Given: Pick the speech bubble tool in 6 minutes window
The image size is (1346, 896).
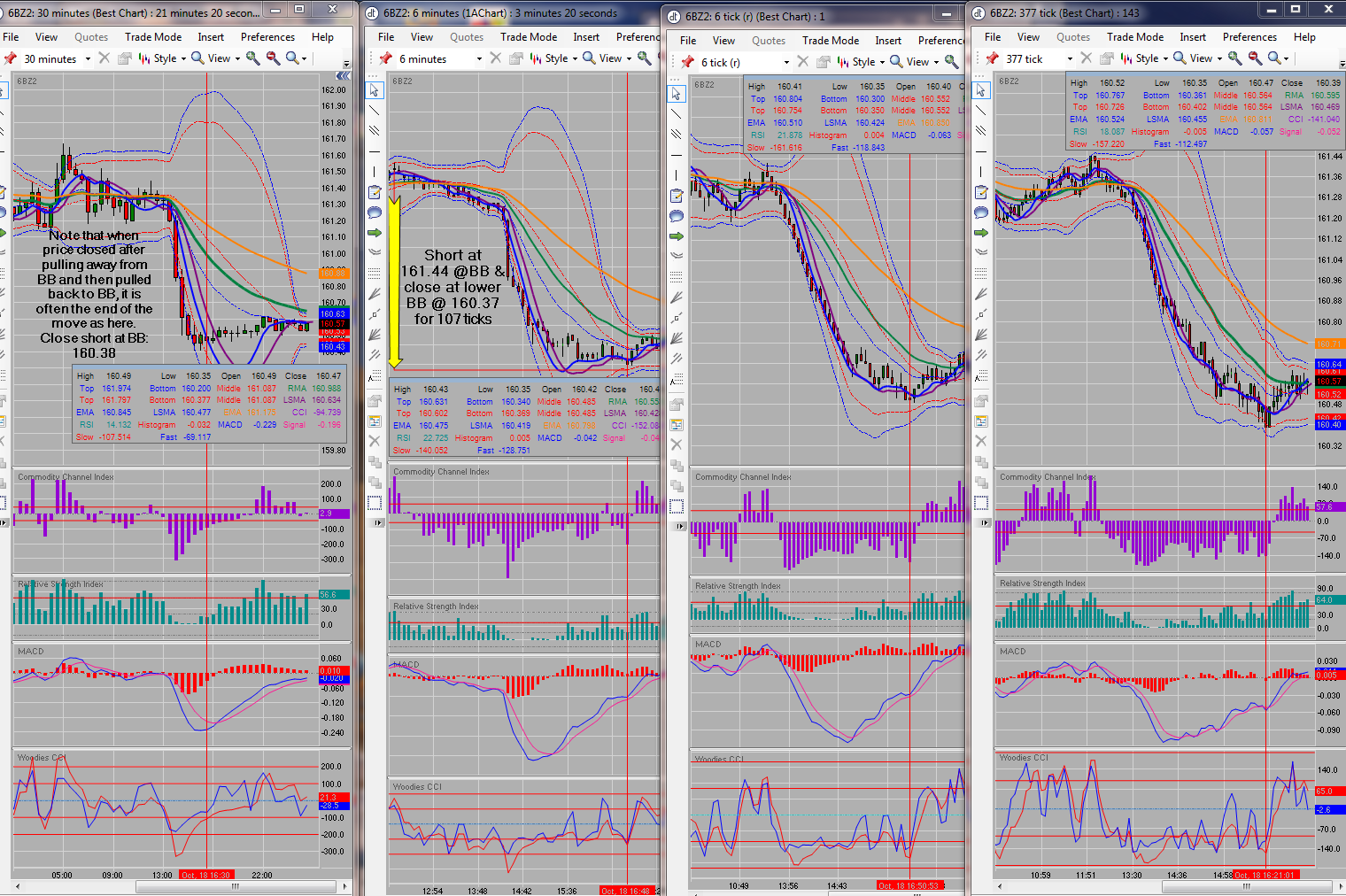Looking at the screenshot, I should [375, 212].
